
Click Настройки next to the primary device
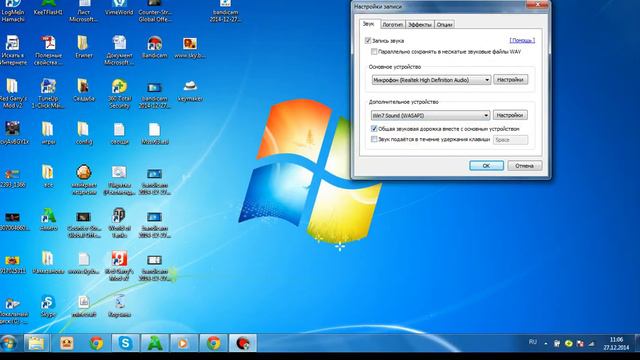pyautogui.click(x=511, y=80)
